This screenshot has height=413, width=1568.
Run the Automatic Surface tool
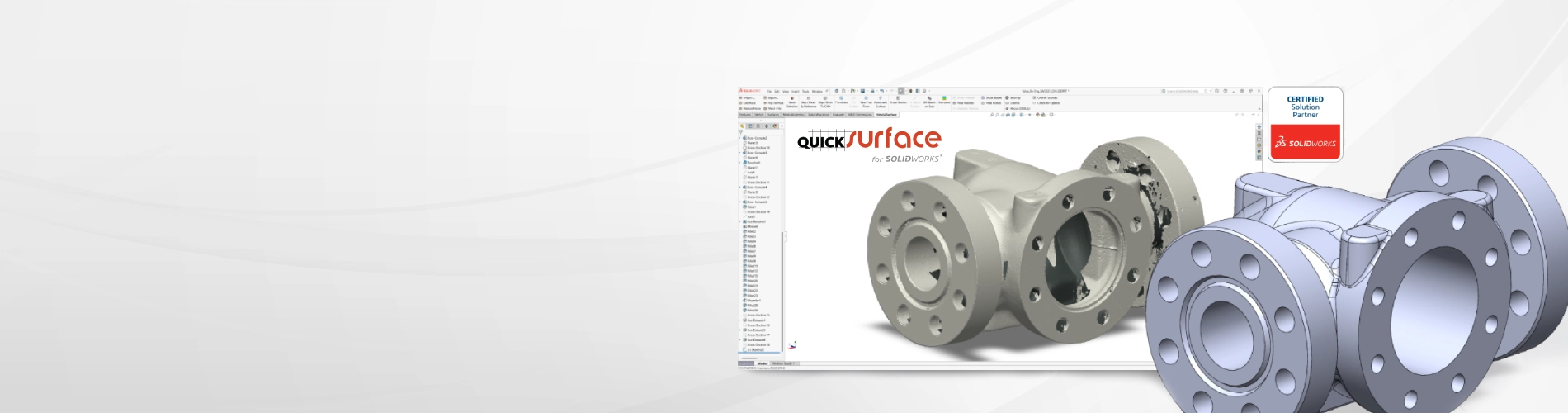tap(881, 102)
